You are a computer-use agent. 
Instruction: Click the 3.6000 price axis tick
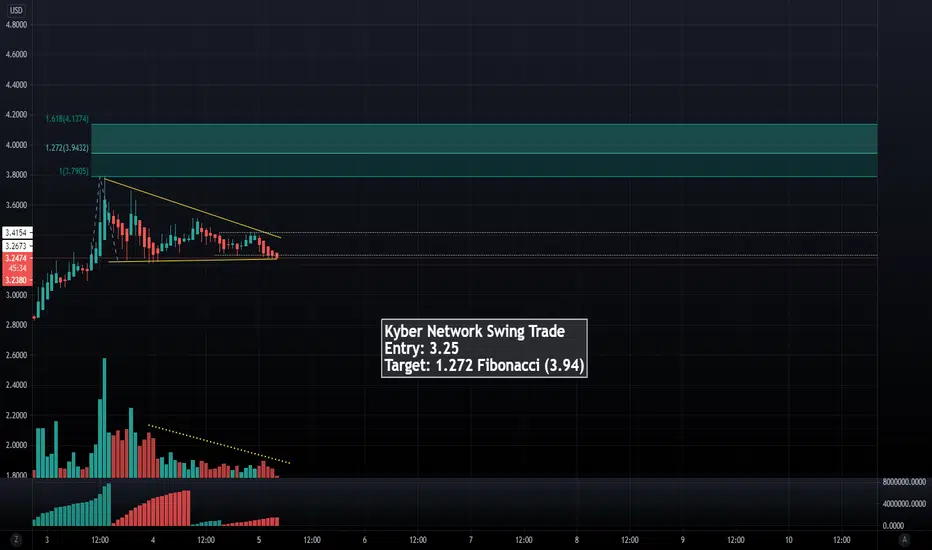pos(17,205)
